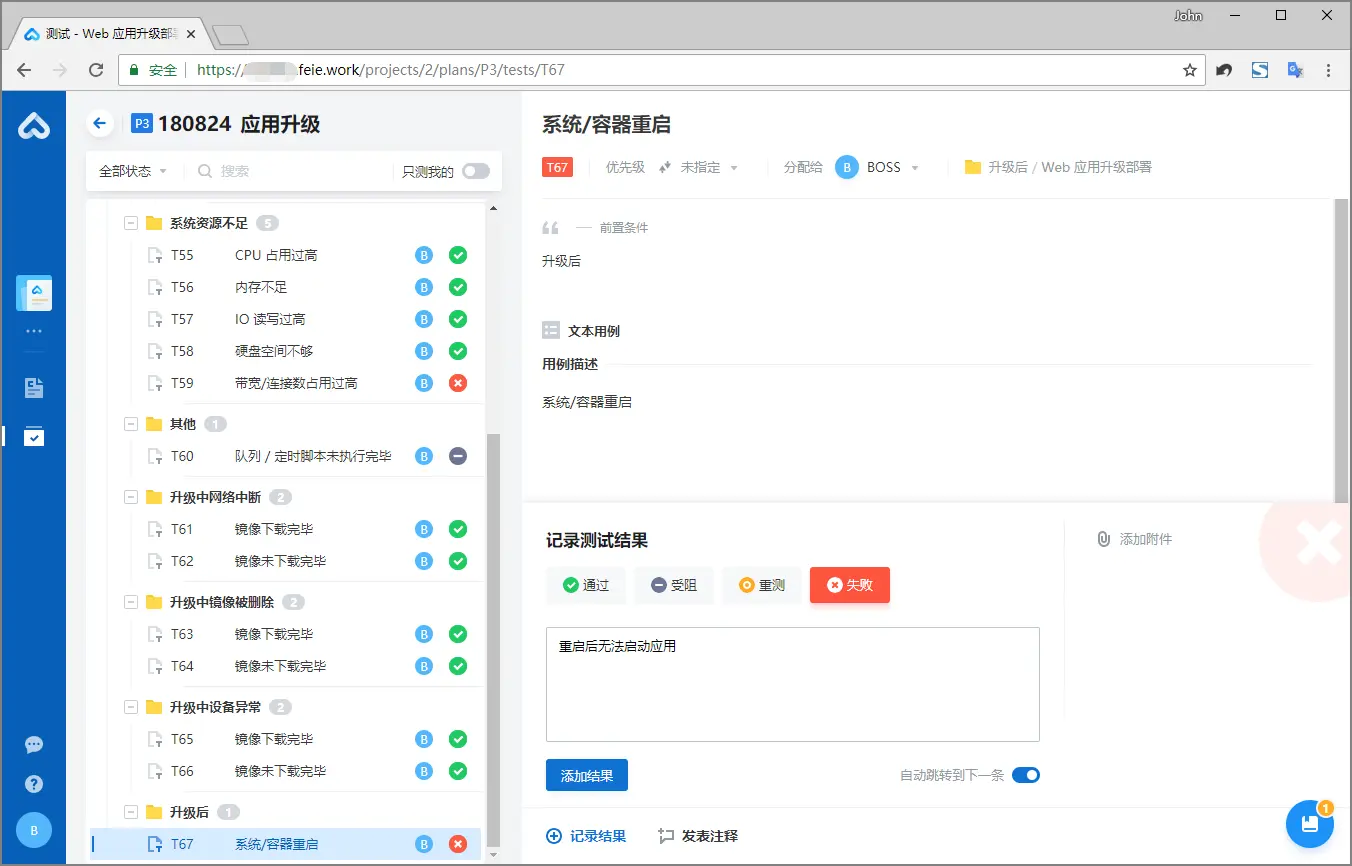Click the red failed status icon on T59
The image size is (1352, 866).
click(x=458, y=383)
